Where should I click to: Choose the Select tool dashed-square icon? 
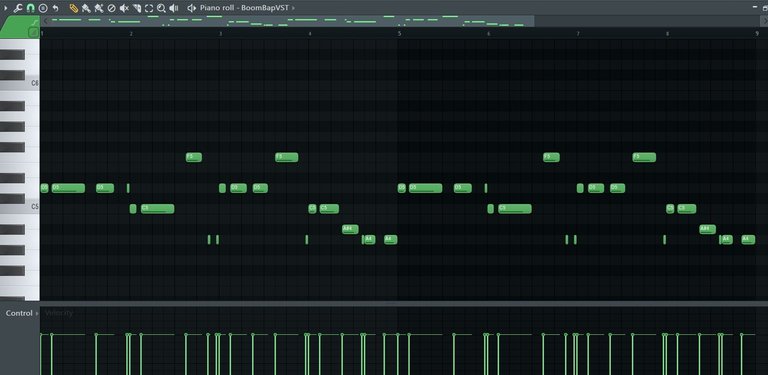149,8
